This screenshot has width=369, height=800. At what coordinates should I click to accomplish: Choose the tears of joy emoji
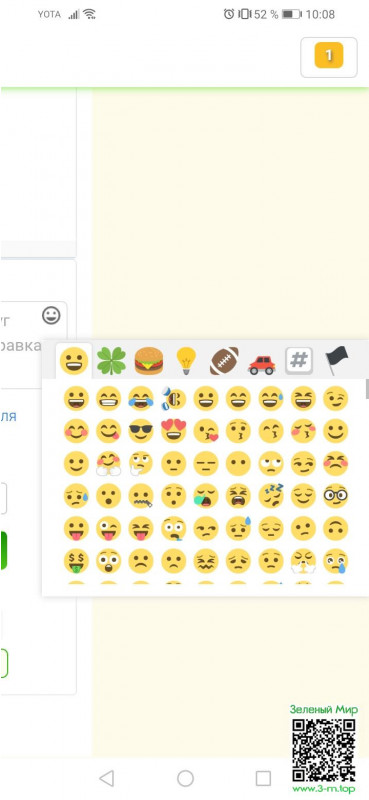(x=141, y=398)
